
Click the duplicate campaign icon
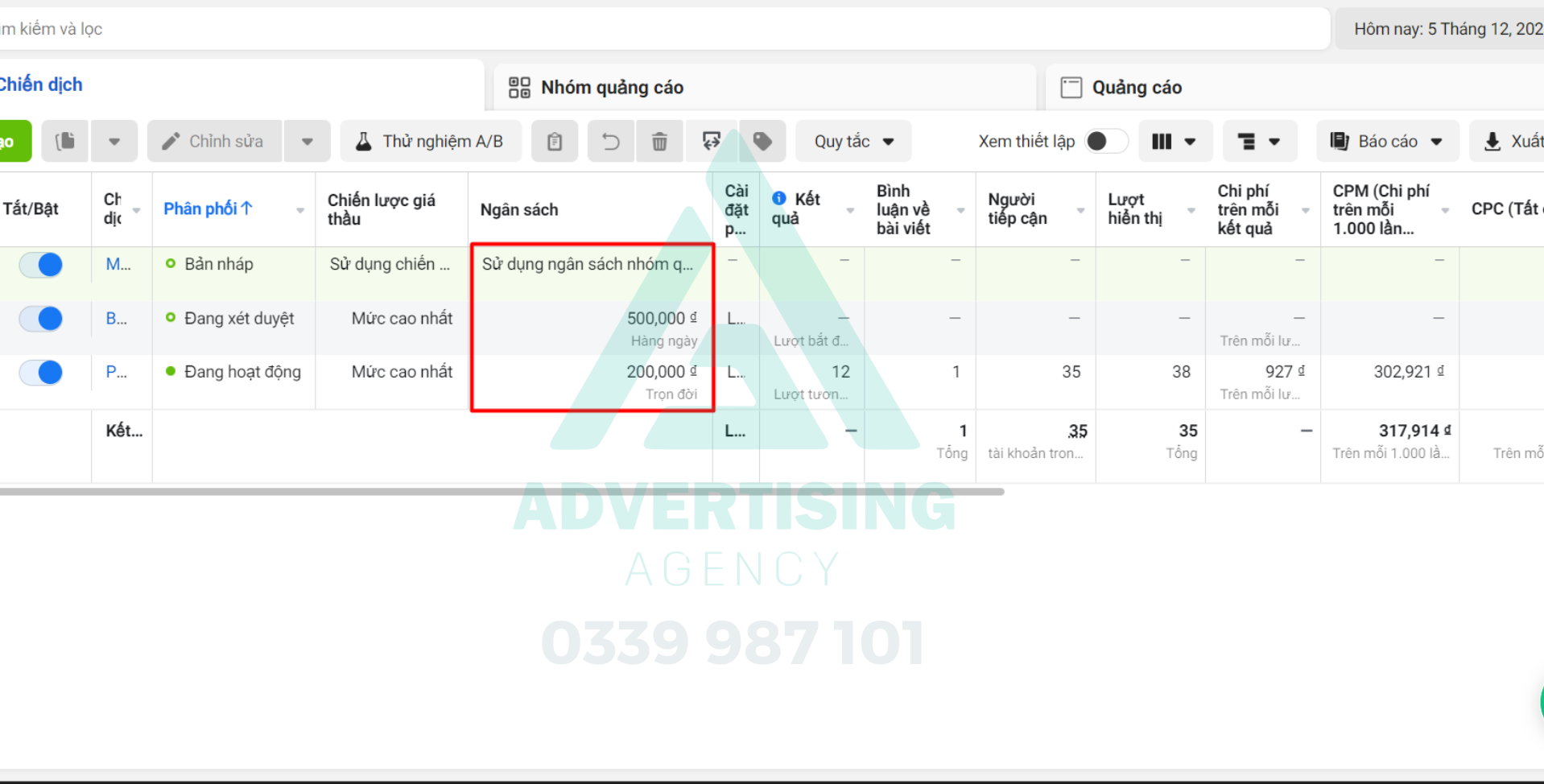coord(65,142)
